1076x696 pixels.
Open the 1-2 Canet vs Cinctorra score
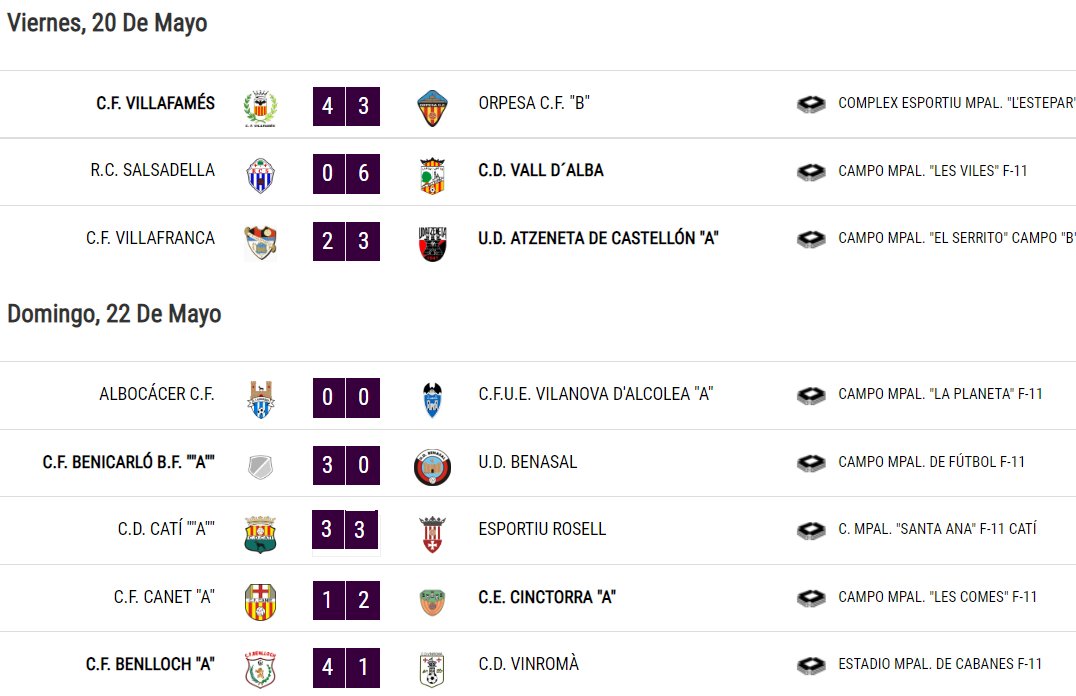347,600
